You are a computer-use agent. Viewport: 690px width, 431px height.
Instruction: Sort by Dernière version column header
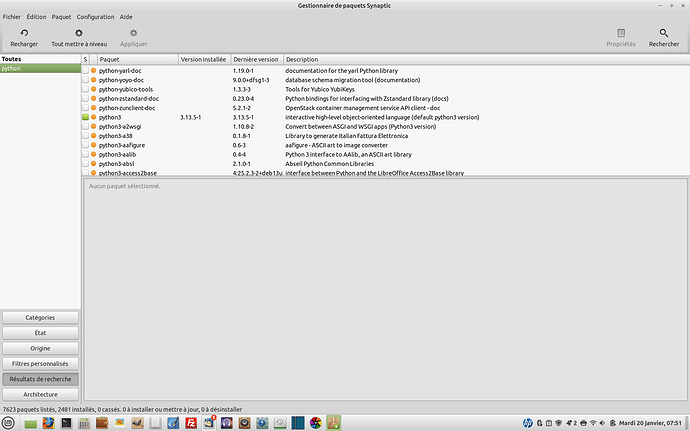[257, 60]
